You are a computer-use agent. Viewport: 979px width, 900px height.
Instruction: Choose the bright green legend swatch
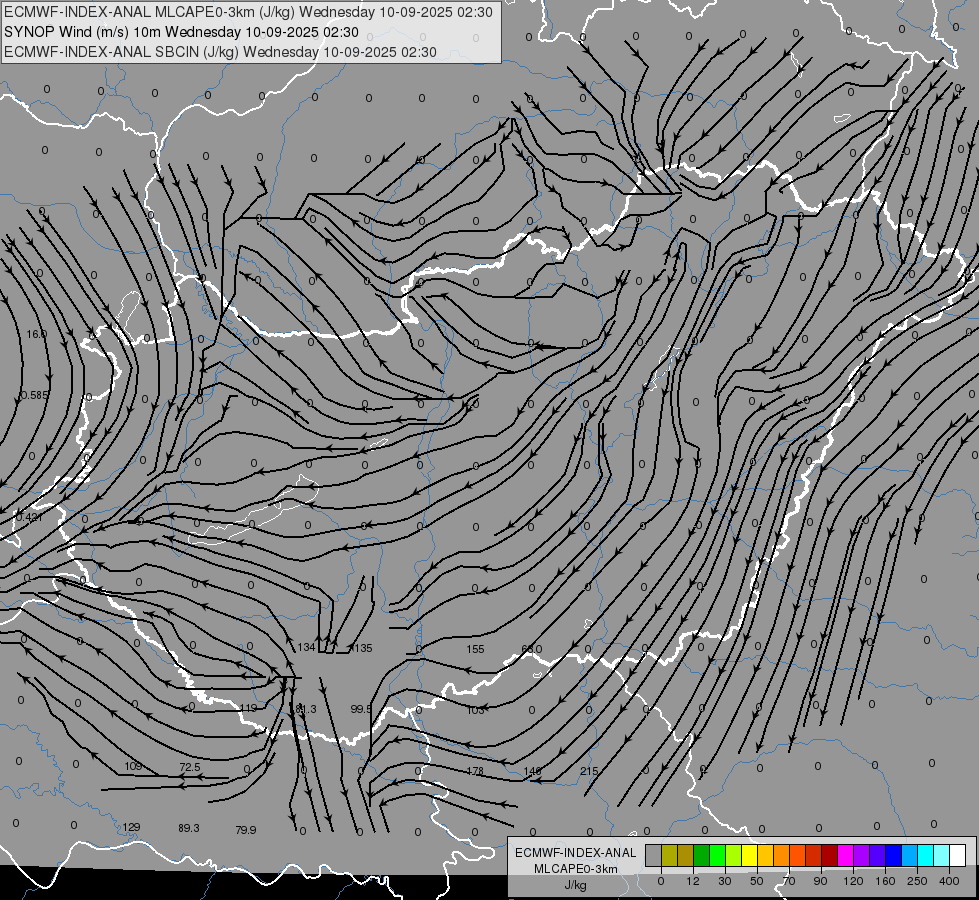pyautogui.click(x=717, y=855)
